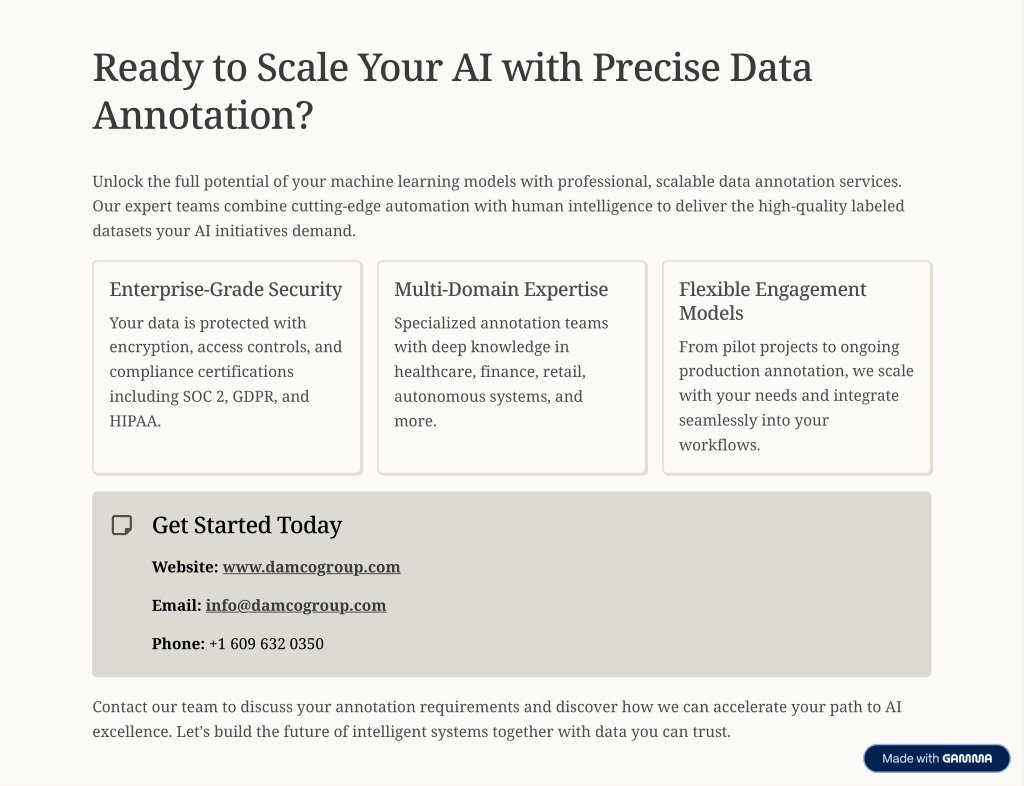1024x786 pixels.
Task: Click the pilot projects description text
Action: click(x=796, y=396)
